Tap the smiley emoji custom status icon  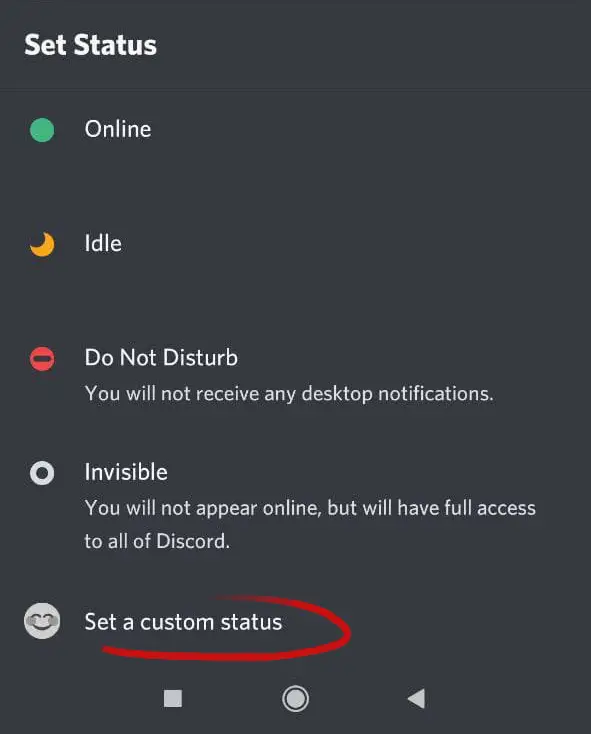(x=42, y=622)
